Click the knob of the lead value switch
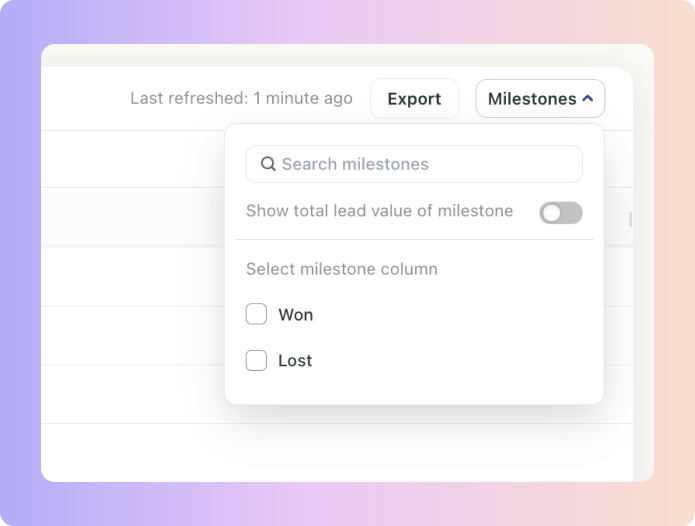The image size is (695, 526). pyautogui.click(x=552, y=213)
